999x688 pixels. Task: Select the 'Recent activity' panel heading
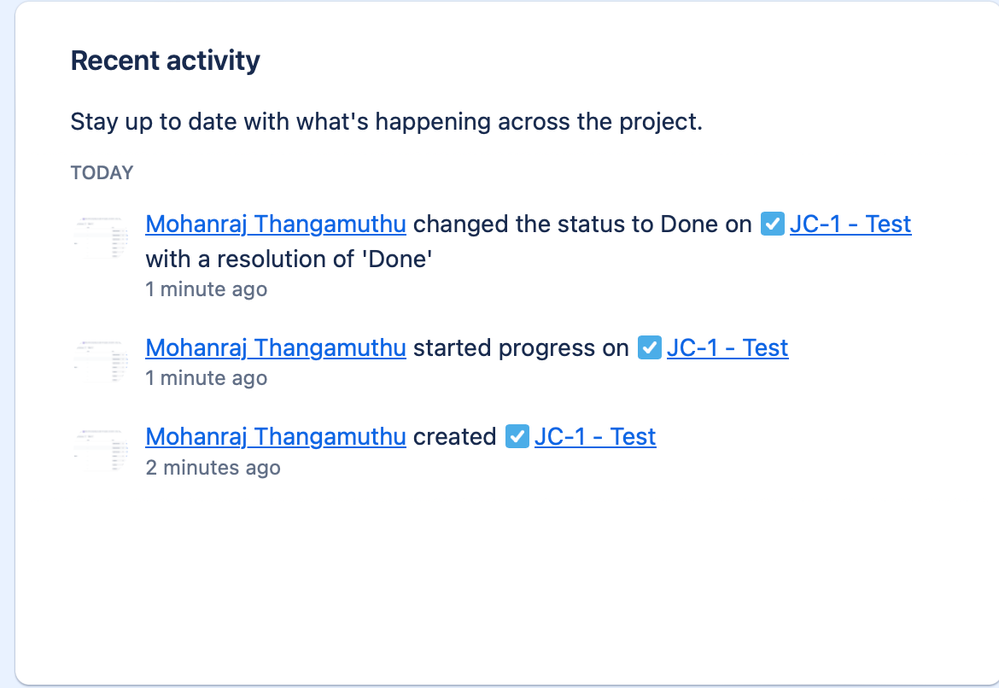click(164, 60)
